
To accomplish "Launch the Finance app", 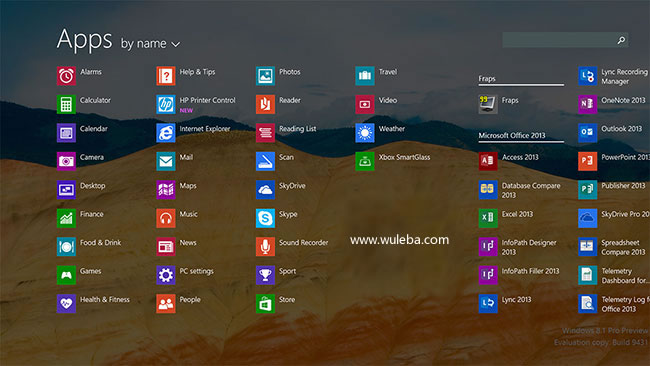I will point(66,218).
